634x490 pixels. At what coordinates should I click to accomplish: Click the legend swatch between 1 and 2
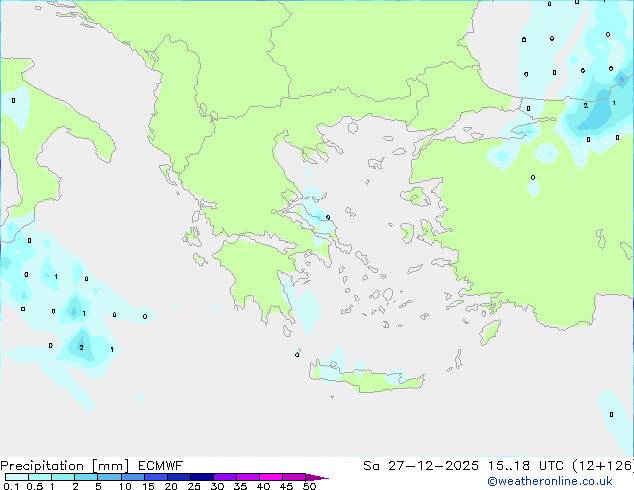63,477
